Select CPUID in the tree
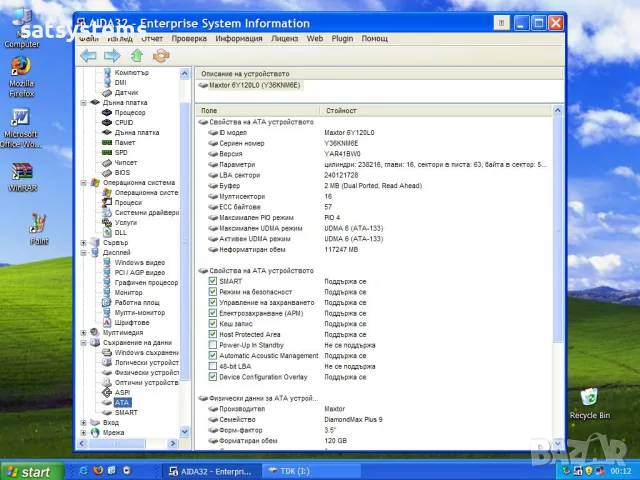 pos(124,122)
